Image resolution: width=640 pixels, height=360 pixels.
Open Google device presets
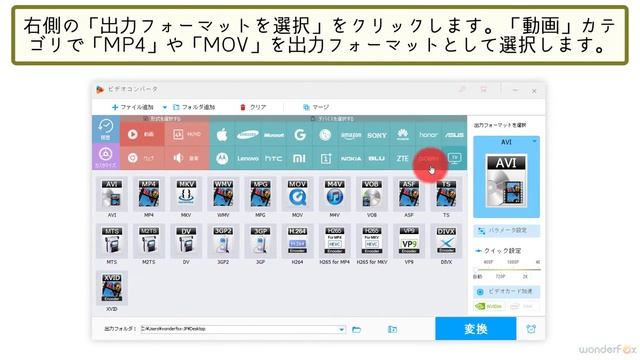[x=300, y=135]
